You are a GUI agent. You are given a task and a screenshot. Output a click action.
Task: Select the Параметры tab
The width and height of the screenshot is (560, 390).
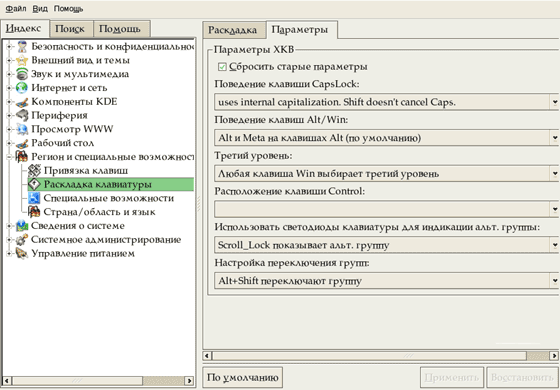(x=301, y=29)
